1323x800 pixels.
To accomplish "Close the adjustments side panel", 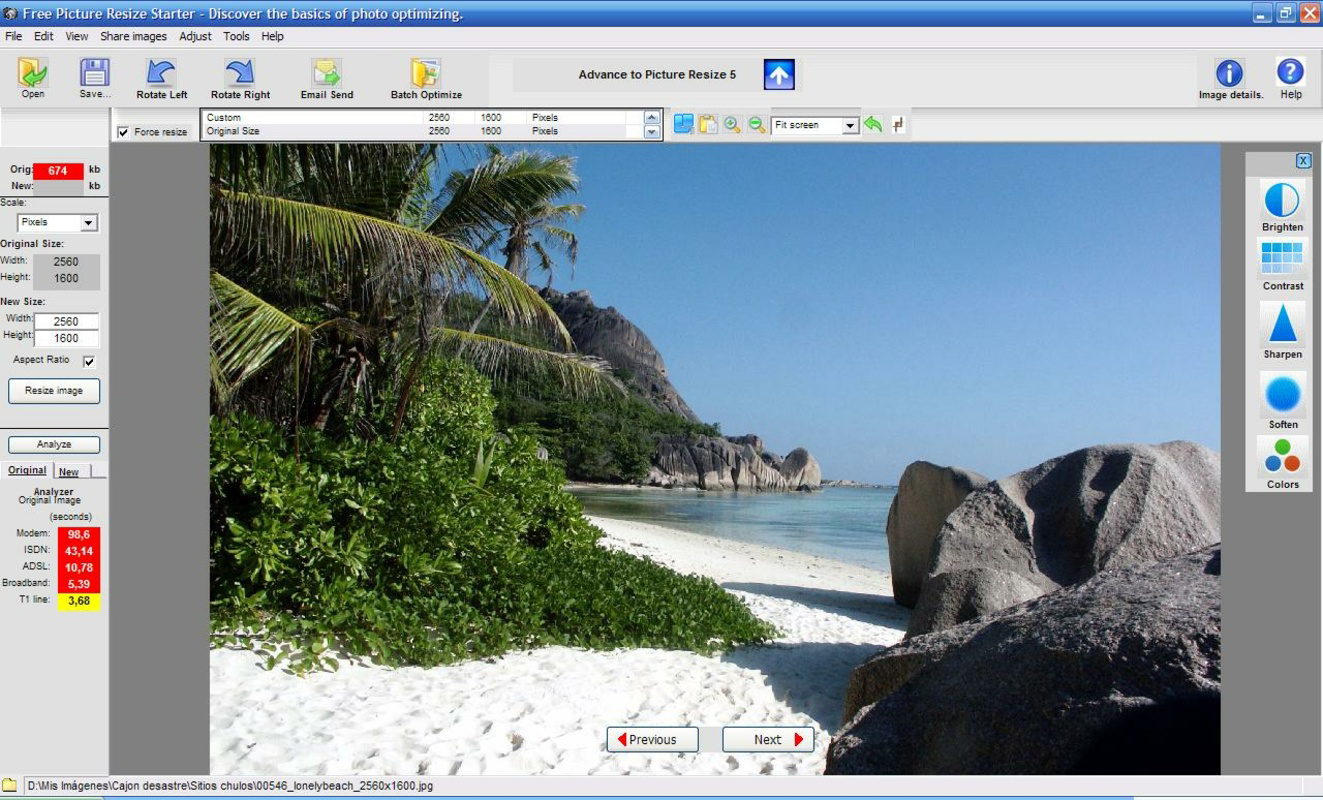I will [1303, 161].
